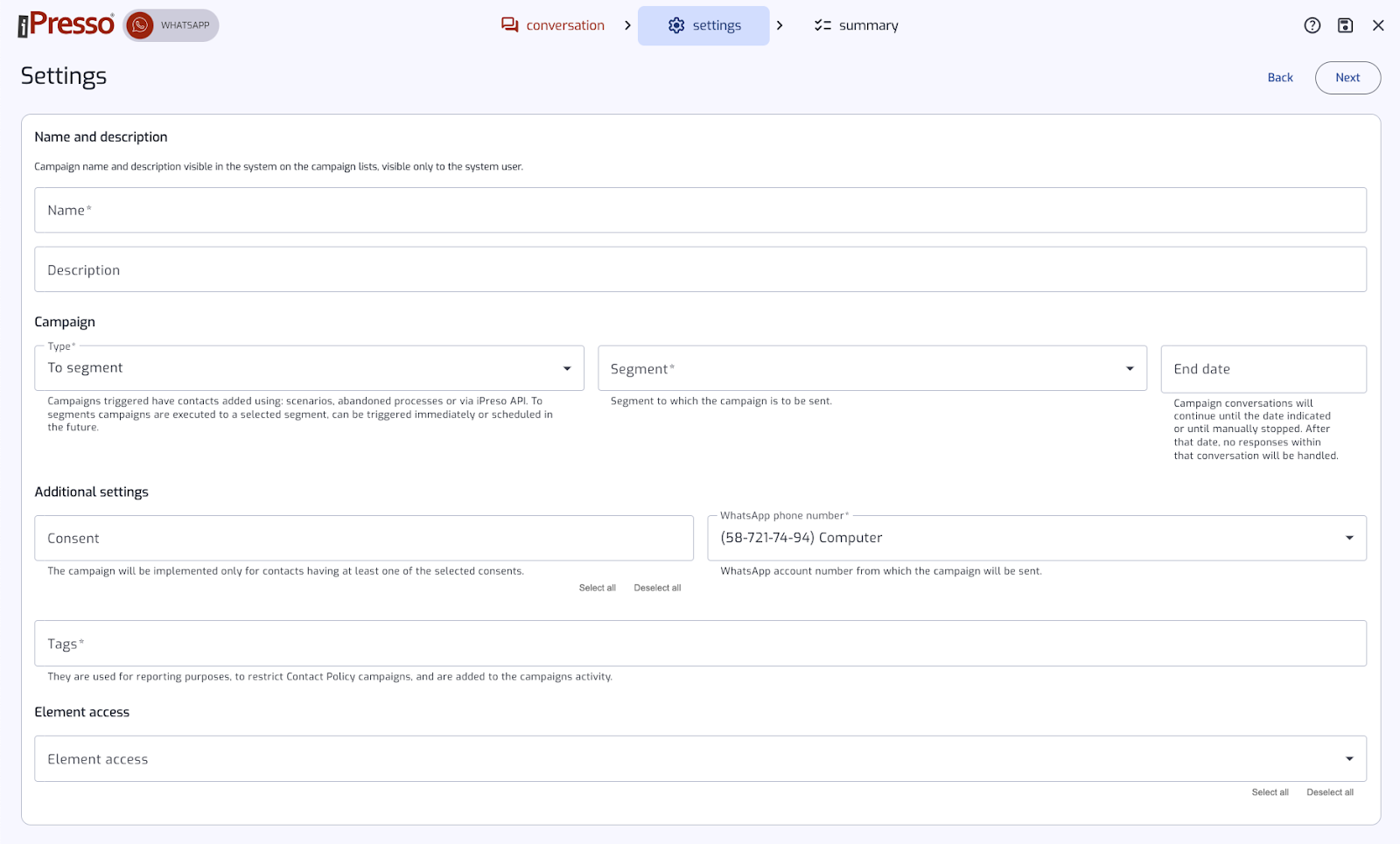Viewport: 1400px width, 844px height.
Task: Close the campaign editor with the X icon
Action: click(x=1378, y=25)
